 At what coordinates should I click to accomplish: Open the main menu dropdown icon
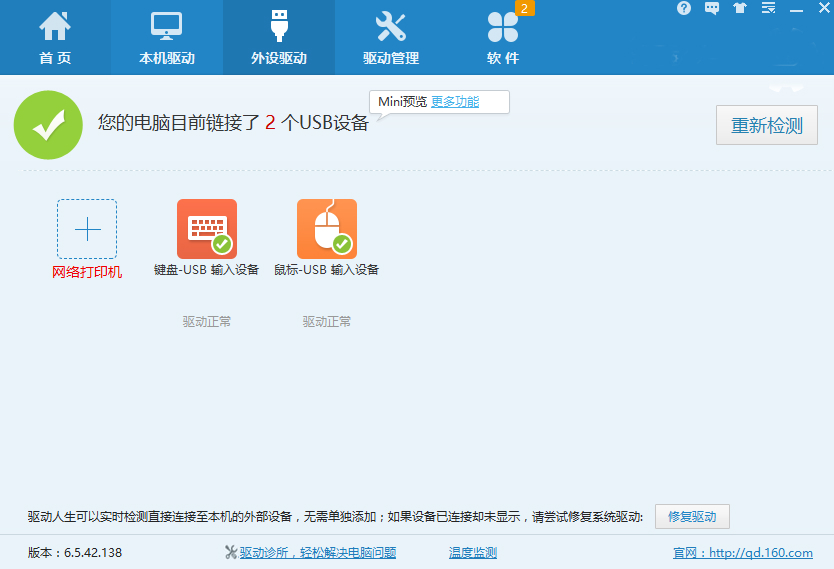(768, 8)
